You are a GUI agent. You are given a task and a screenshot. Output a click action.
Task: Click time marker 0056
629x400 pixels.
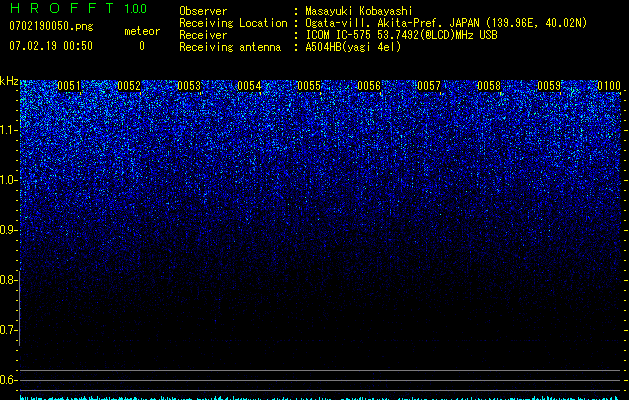(369, 86)
